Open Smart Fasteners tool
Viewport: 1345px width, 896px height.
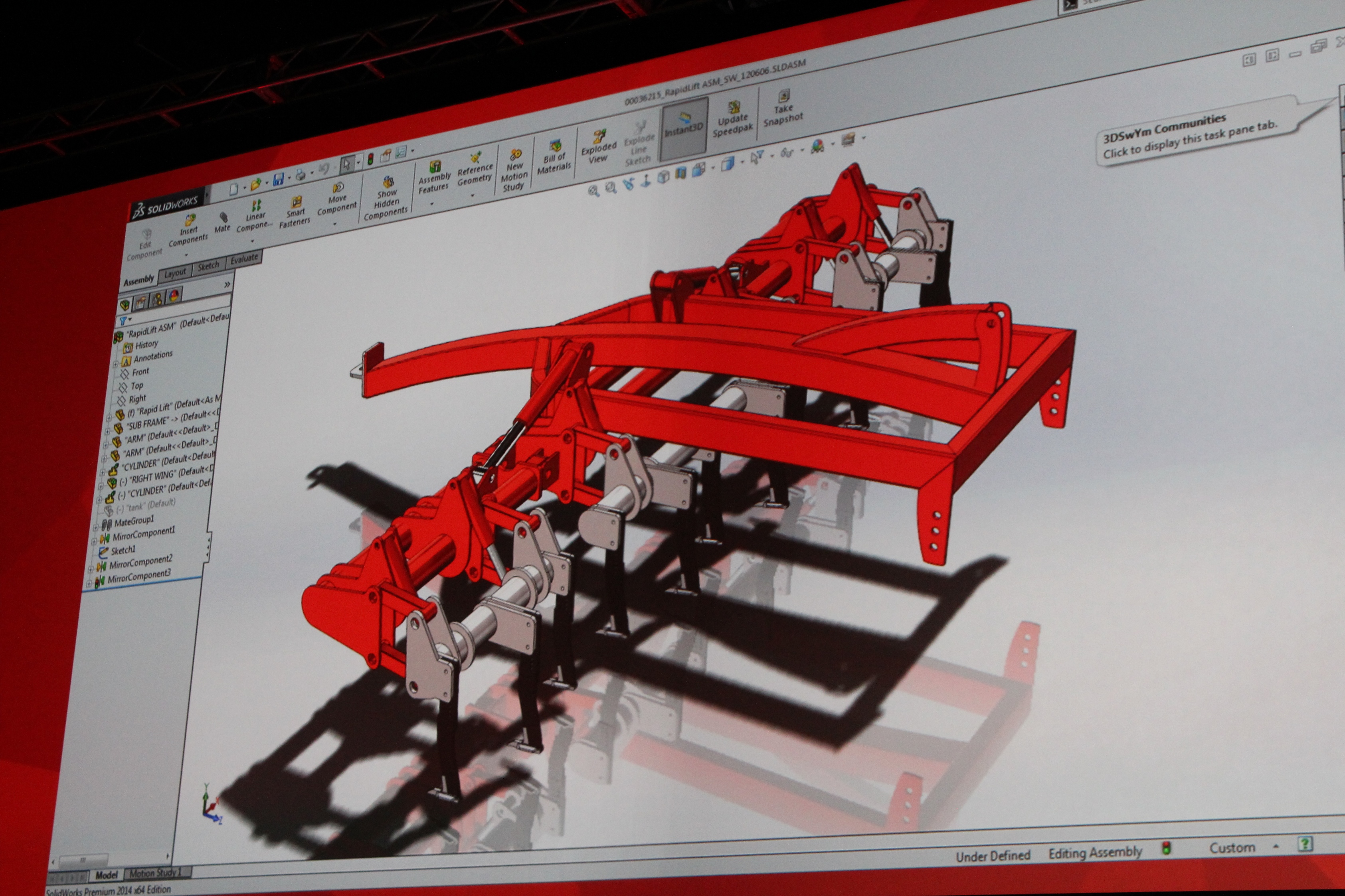[296, 203]
